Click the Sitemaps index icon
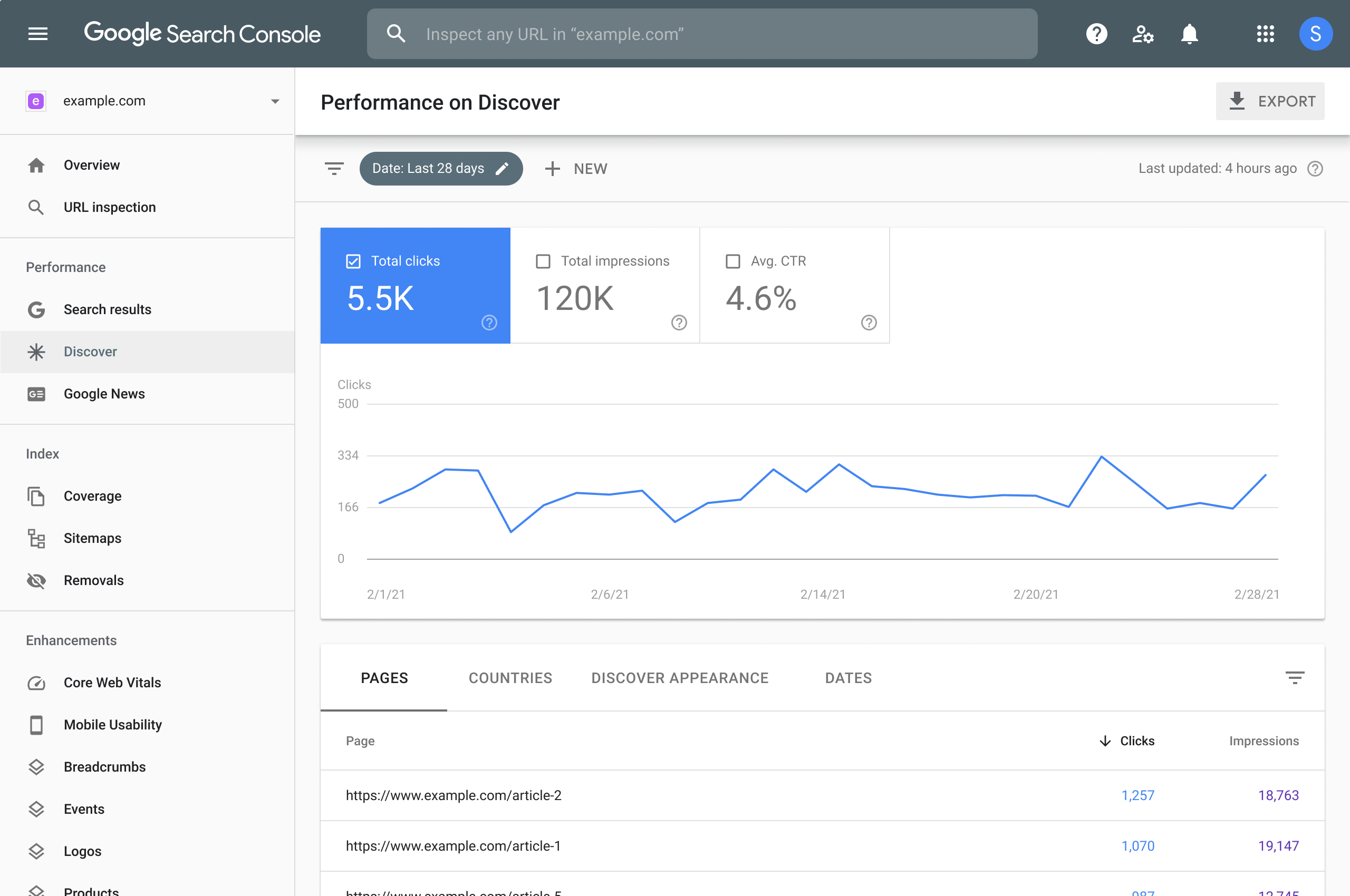Screen dimensions: 1350x896 click(36, 537)
